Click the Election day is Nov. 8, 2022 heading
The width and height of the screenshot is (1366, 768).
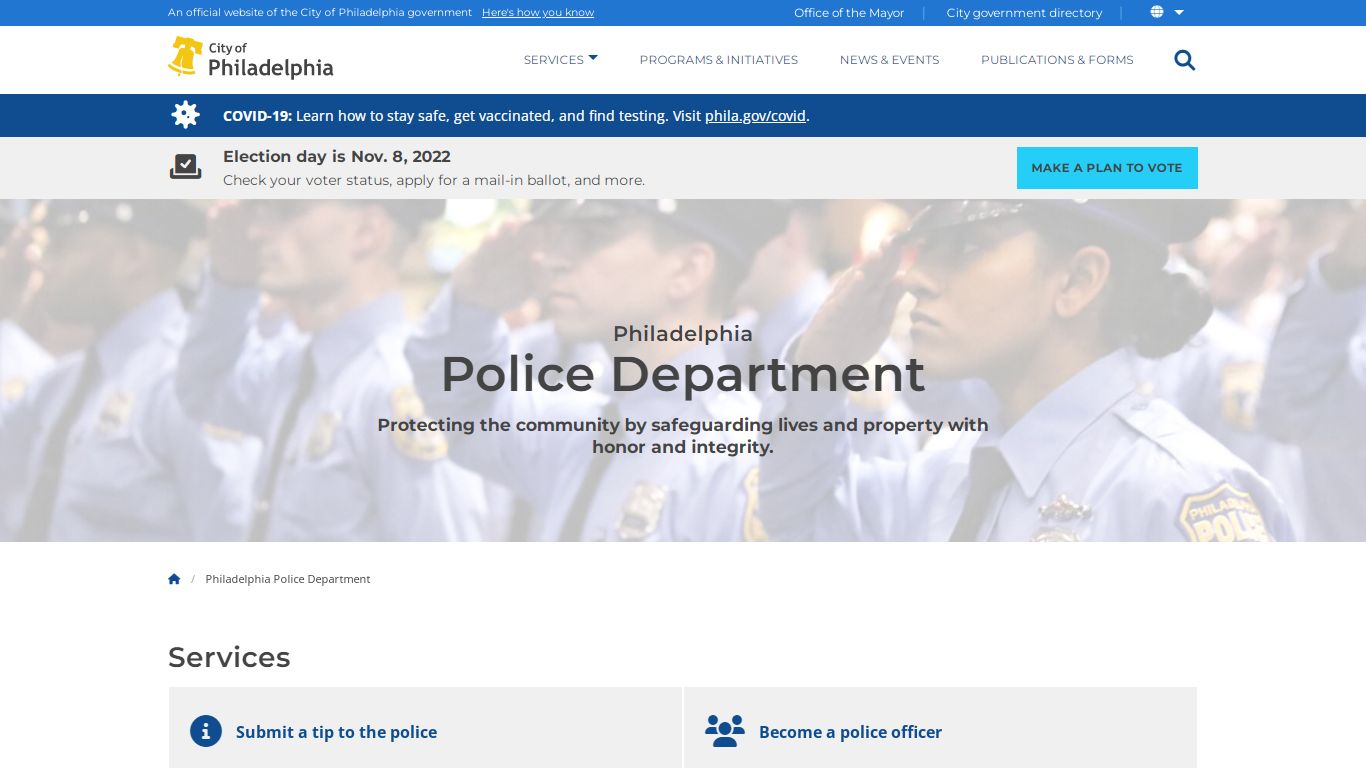[337, 157]
